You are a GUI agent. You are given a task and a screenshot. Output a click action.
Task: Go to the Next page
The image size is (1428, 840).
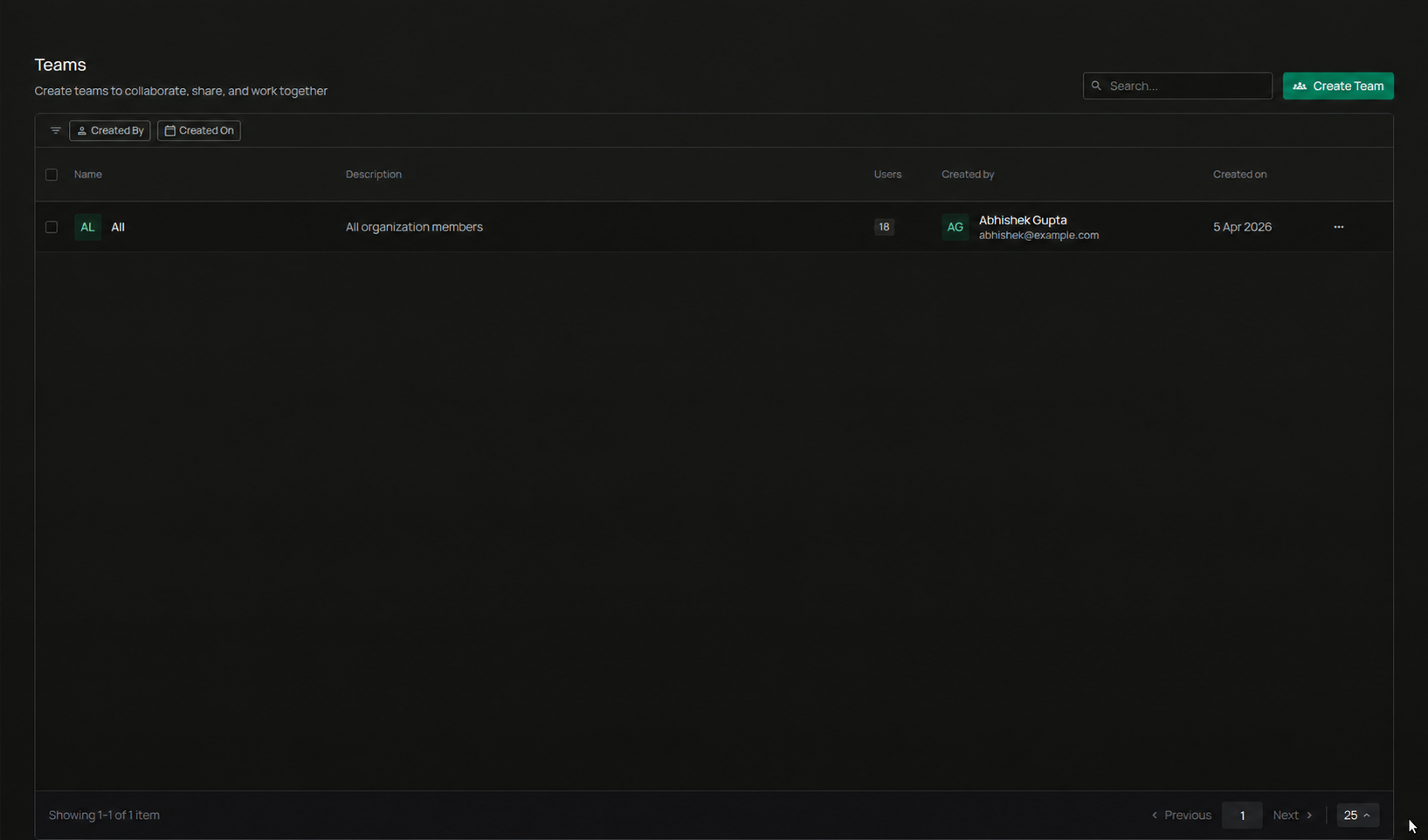pos(1293,815)
